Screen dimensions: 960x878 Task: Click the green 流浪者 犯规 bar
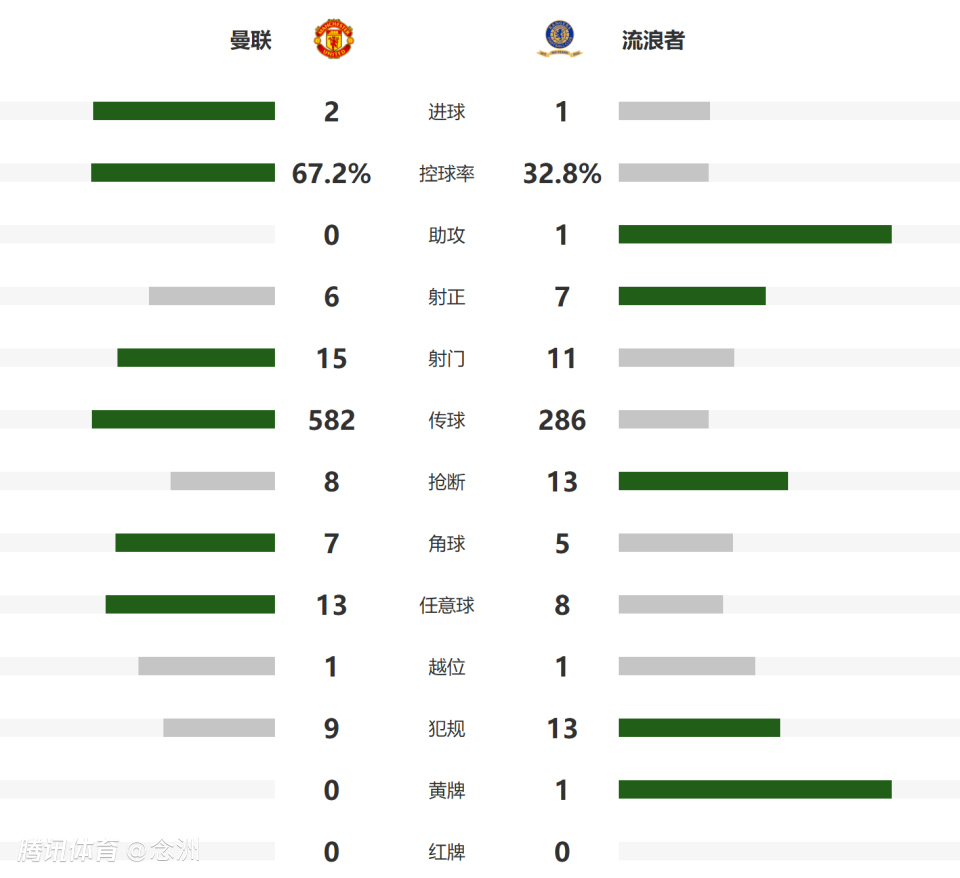(x=699, y=728)
